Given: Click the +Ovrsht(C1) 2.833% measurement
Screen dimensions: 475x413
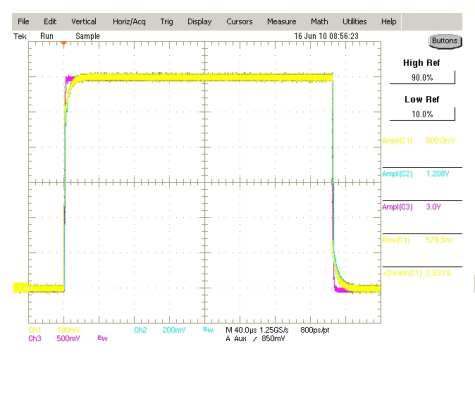Looking at the screenshot, I should click(417, 273).
